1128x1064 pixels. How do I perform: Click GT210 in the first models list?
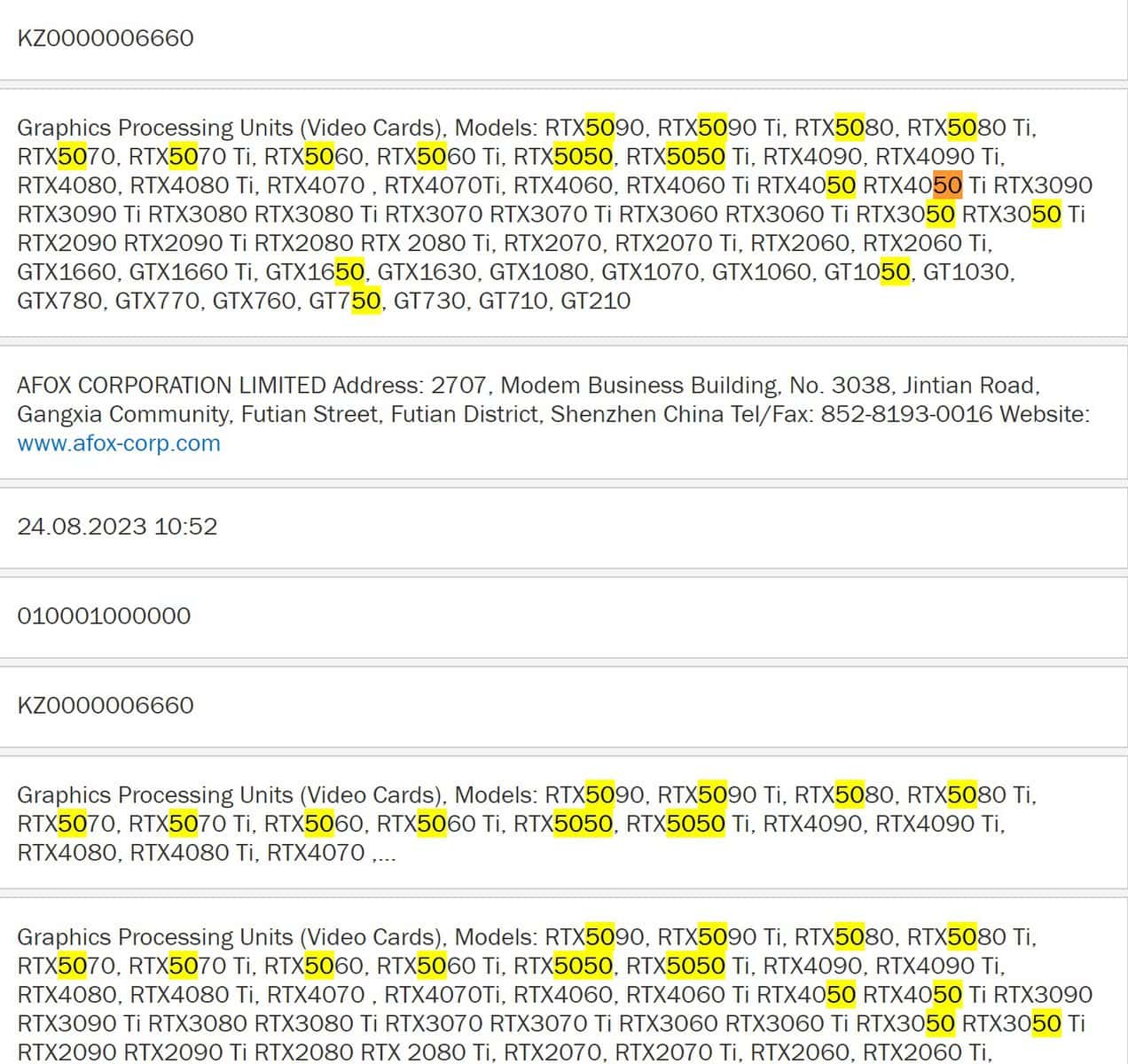[596, 301]
